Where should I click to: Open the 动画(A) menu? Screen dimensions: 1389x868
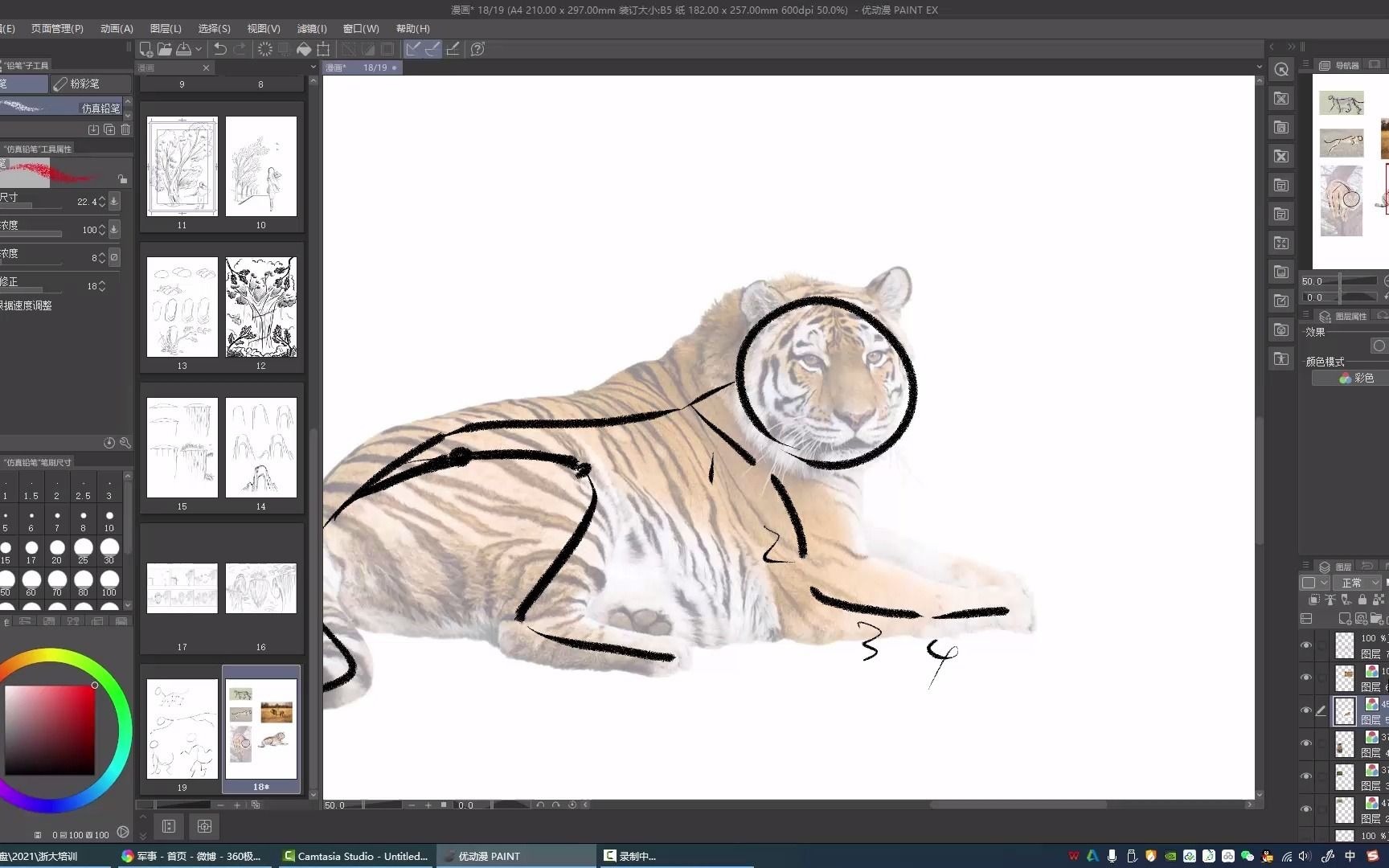(x=117, y=28)
